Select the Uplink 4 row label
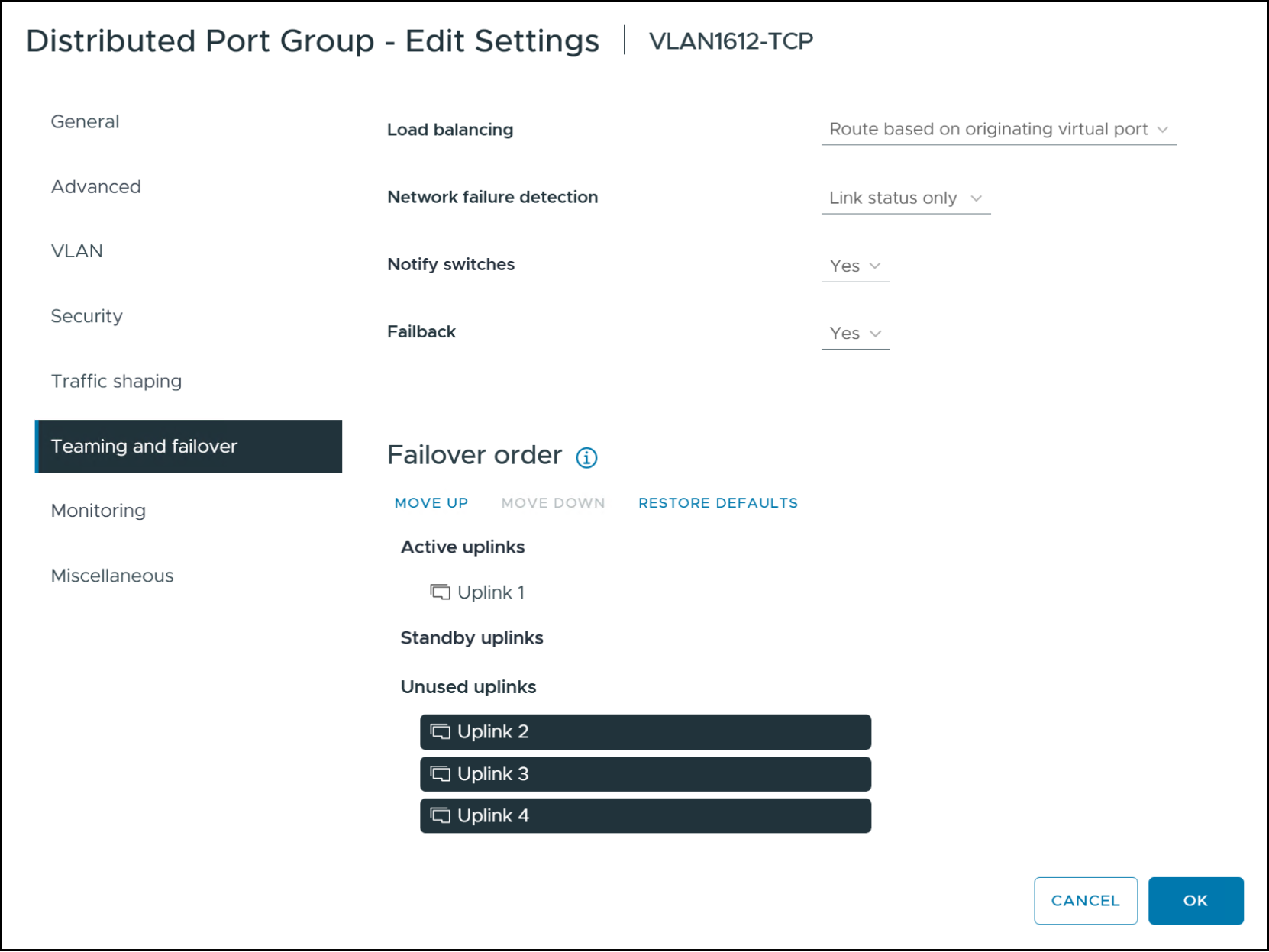1269x952 pixels. pyautogui.click(x=492, y=816)
